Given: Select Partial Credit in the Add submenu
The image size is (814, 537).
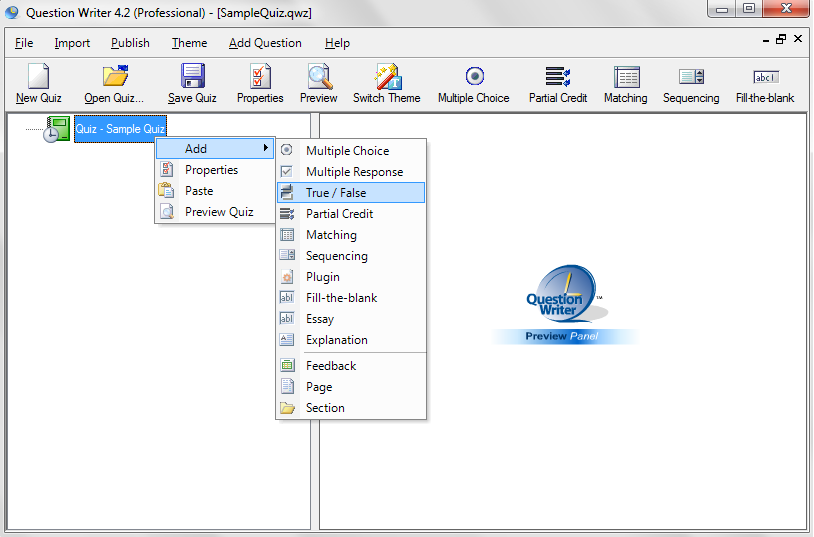Looking at the screenshot, I should coord(351,214).
